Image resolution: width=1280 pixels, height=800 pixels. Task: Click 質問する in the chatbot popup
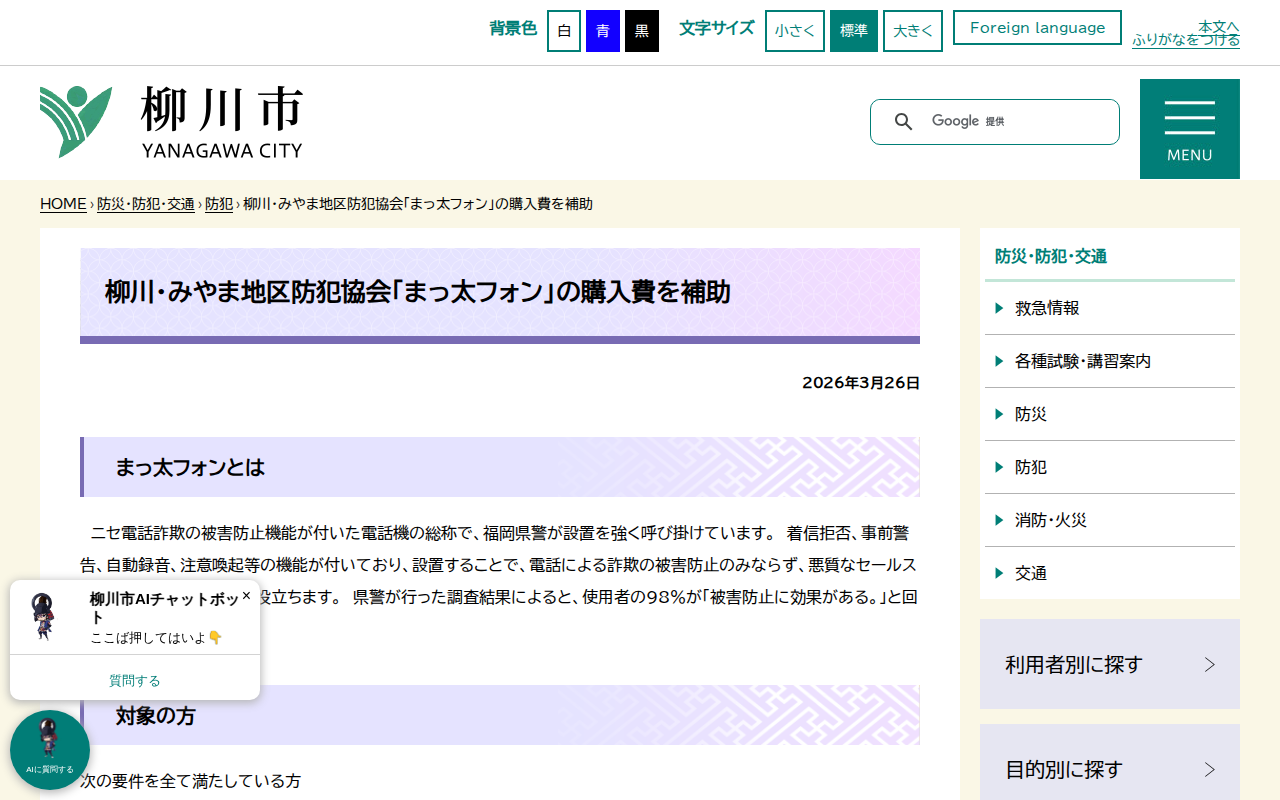[135, 681]
